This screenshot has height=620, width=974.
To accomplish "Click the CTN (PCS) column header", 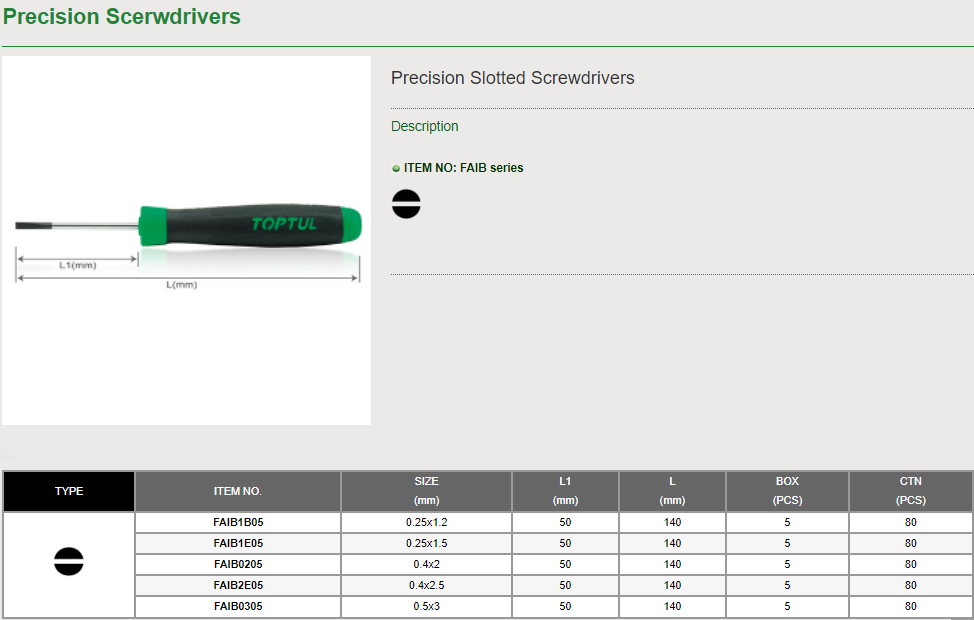I will 911,491.
